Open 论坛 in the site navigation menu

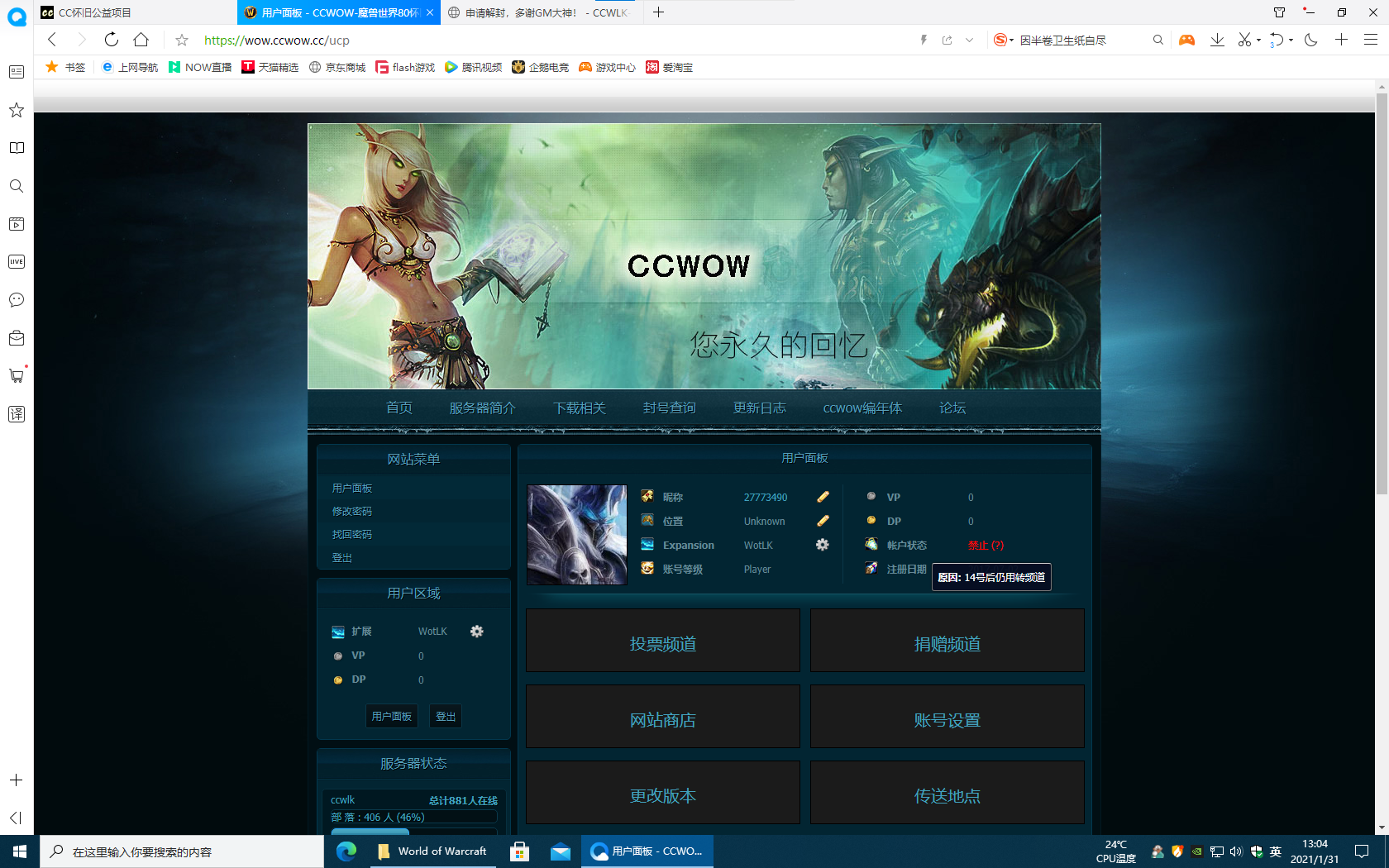click(952, 408)
